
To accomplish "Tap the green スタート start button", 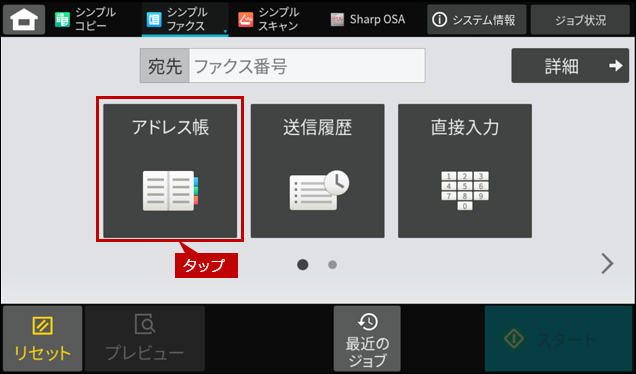I will pyautogui.click(x=559, y=339).
